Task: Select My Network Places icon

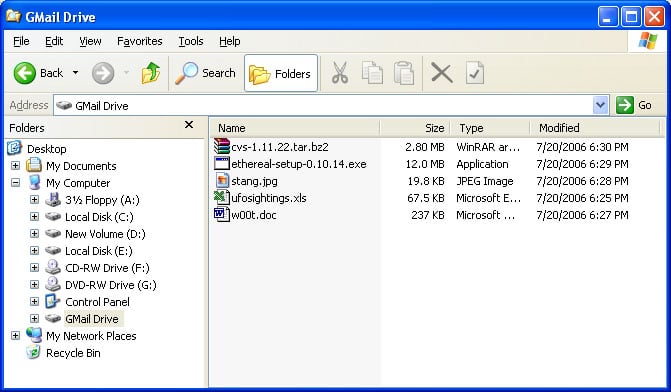Action: (x=34, y=335)
